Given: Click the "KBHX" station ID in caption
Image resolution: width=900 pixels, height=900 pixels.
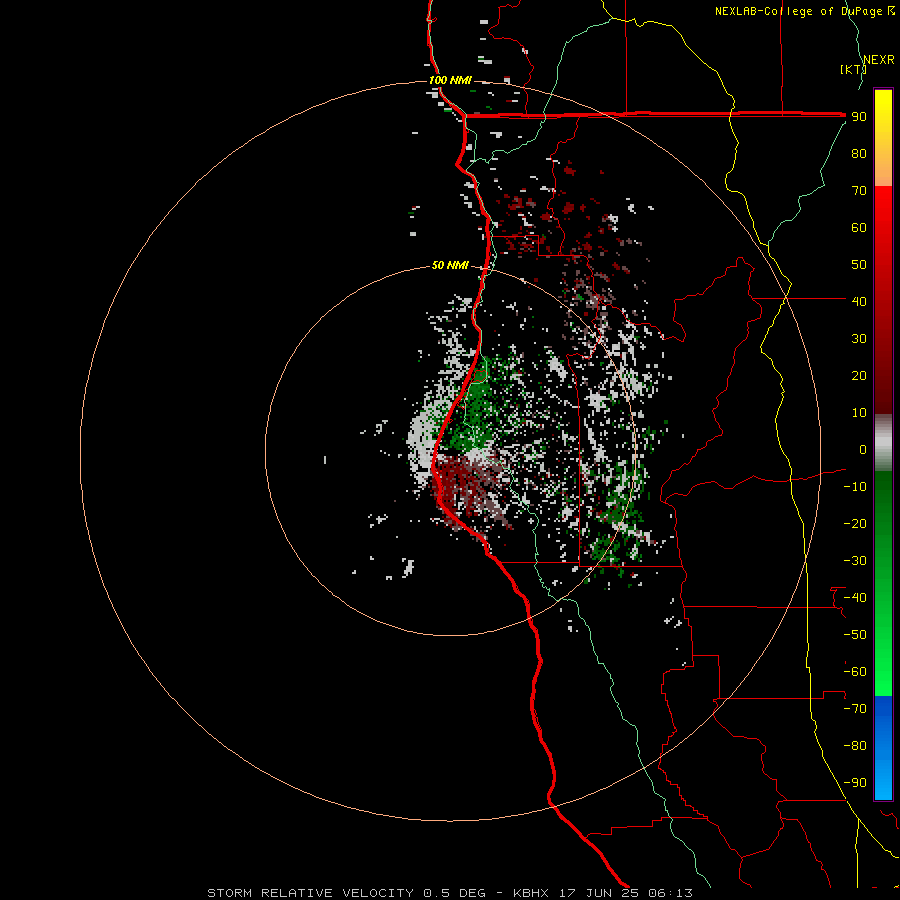Looking at the screenshot, I should coord(531,893).
